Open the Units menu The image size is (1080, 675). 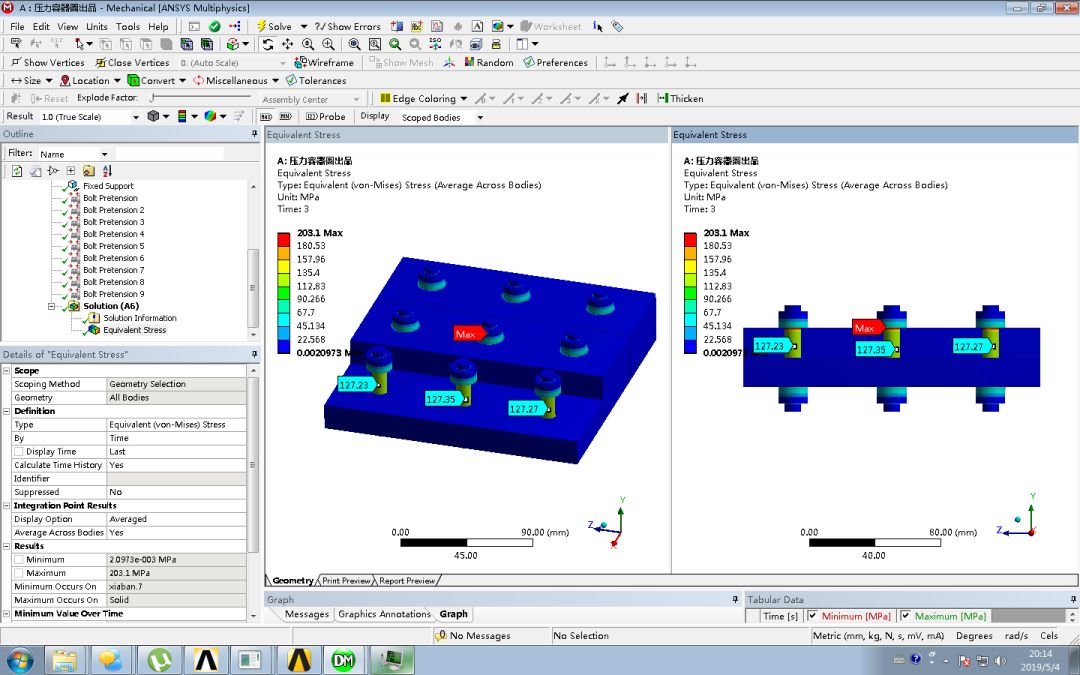pos(96,26)
